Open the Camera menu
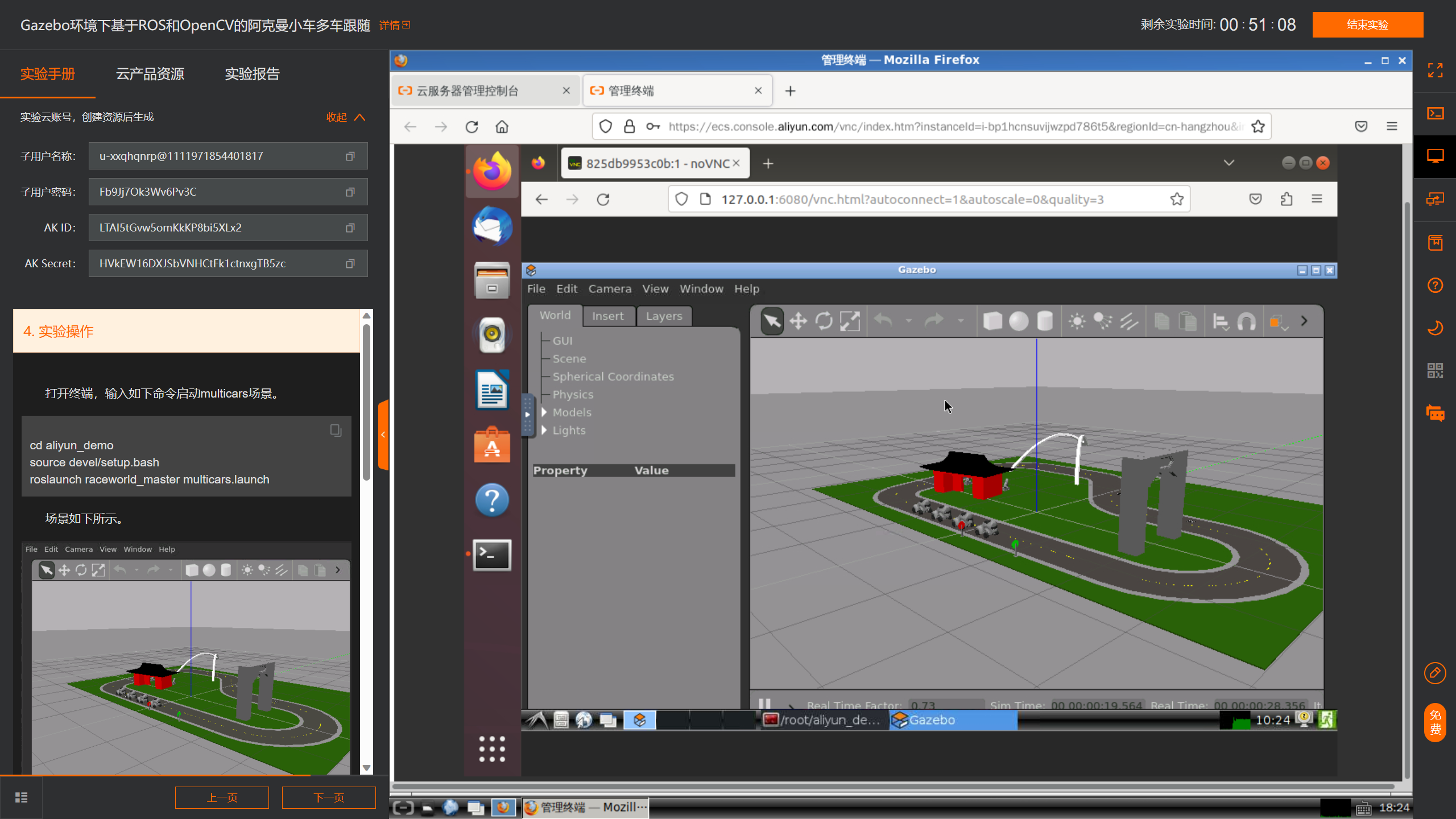 coord(610,289)
